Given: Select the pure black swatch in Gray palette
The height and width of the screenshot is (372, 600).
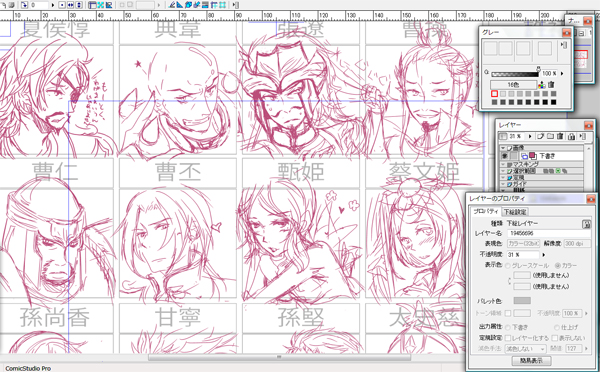Looking at the screenshot, I should [x=554, y=102].
